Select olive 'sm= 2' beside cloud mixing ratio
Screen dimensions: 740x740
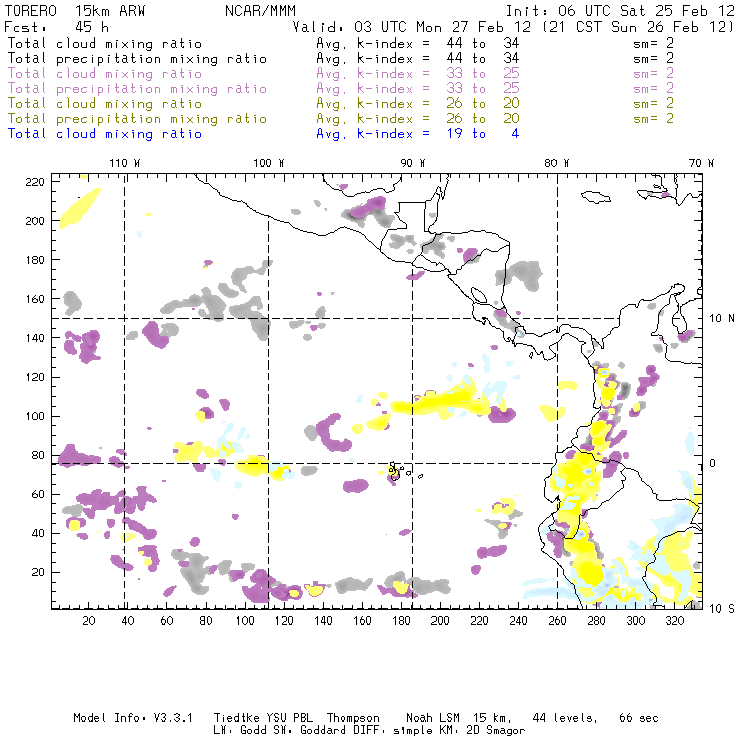click(x=653, y=104)
